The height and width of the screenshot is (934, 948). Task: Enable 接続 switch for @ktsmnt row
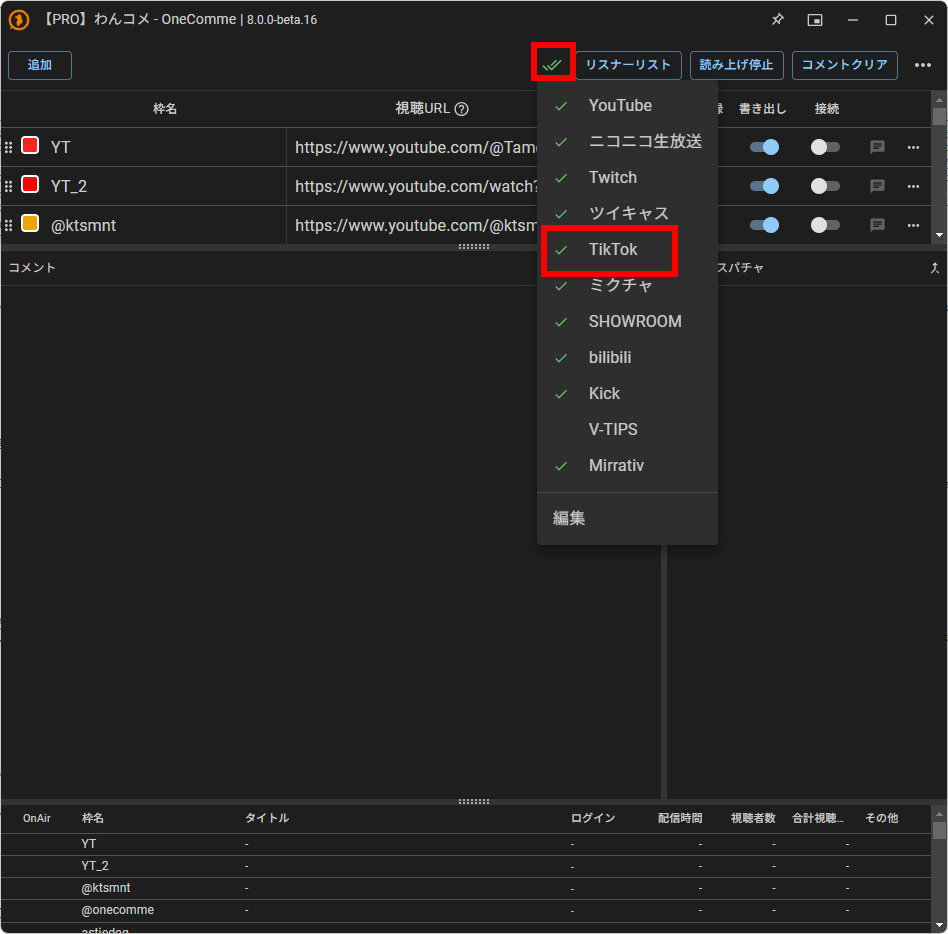tap(825, 225)
